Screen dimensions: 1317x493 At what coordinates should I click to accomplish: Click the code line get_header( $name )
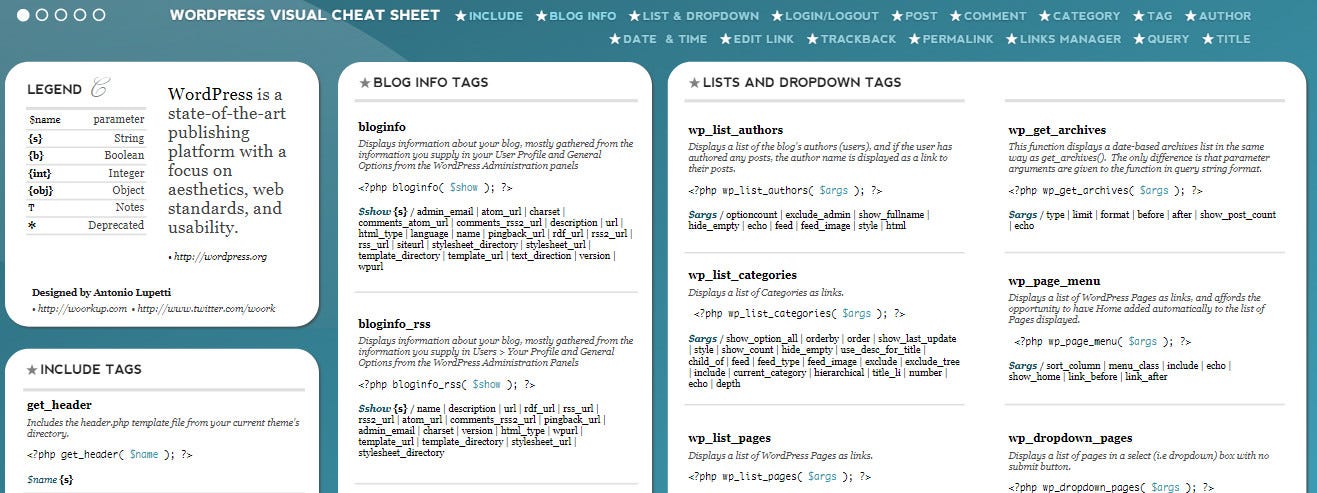point(109,455)
